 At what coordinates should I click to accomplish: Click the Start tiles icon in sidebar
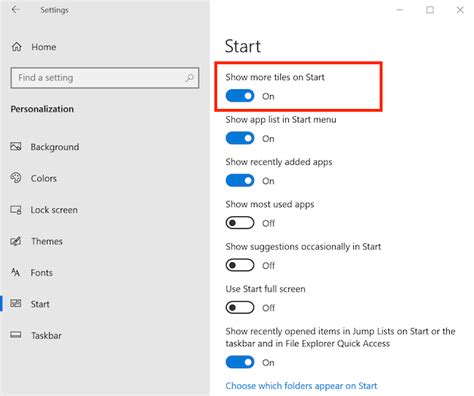click(x=16, y=303)
